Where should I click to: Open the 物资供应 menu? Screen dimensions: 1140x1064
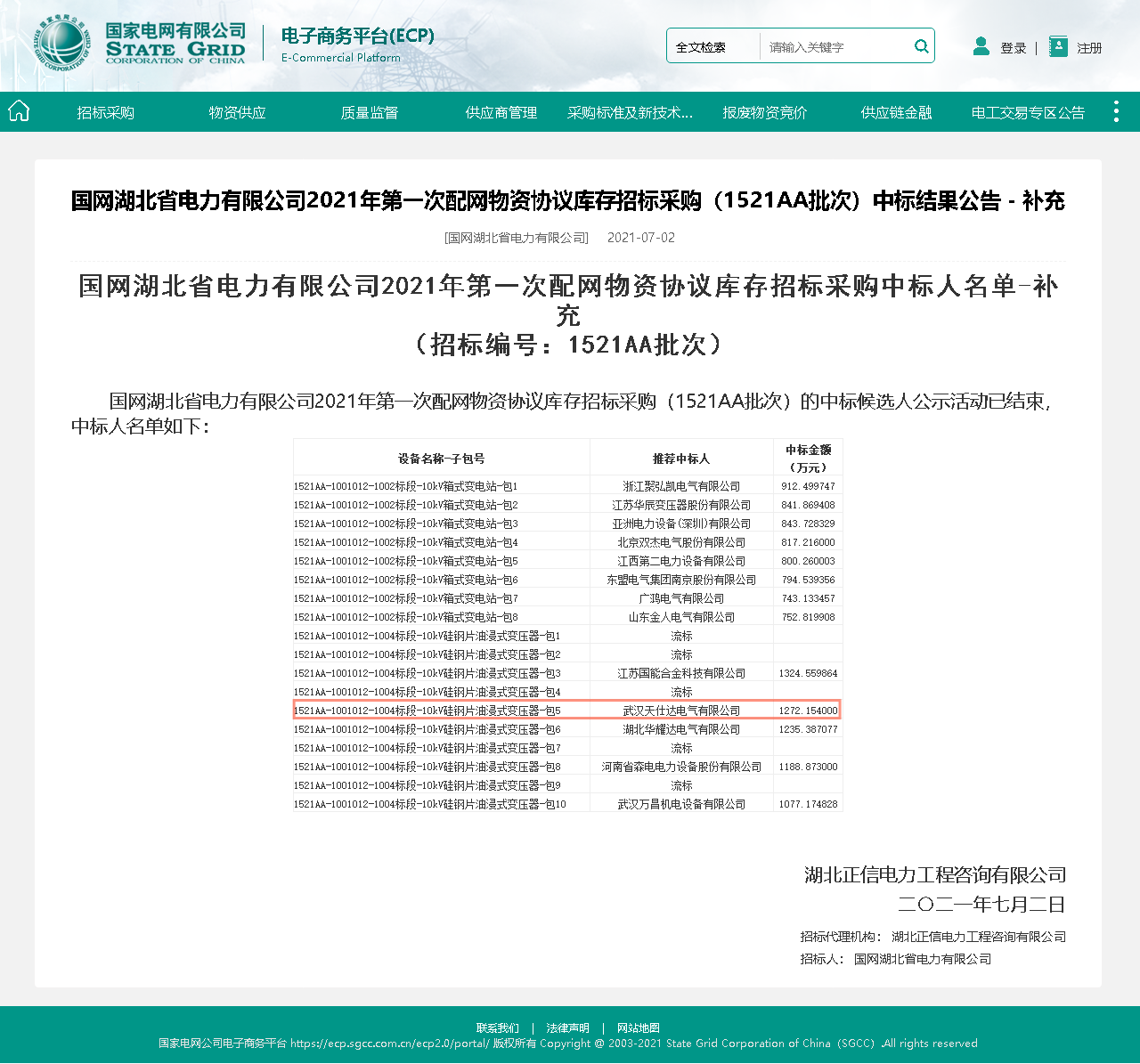(237, 112)
